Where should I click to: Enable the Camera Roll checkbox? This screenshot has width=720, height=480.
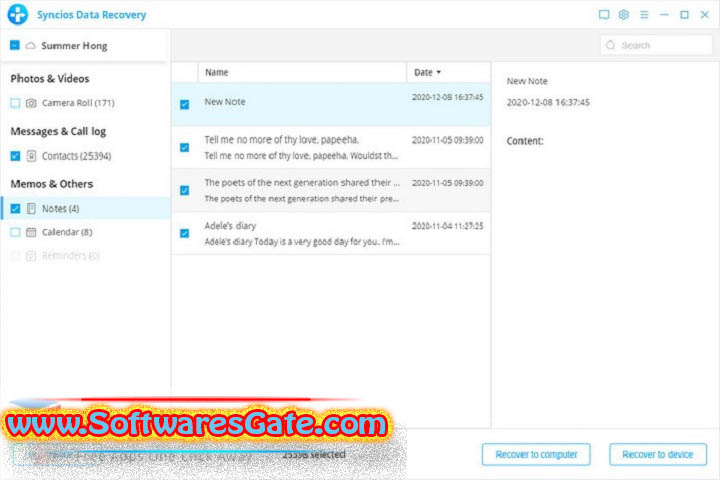[x=15, y=103]
